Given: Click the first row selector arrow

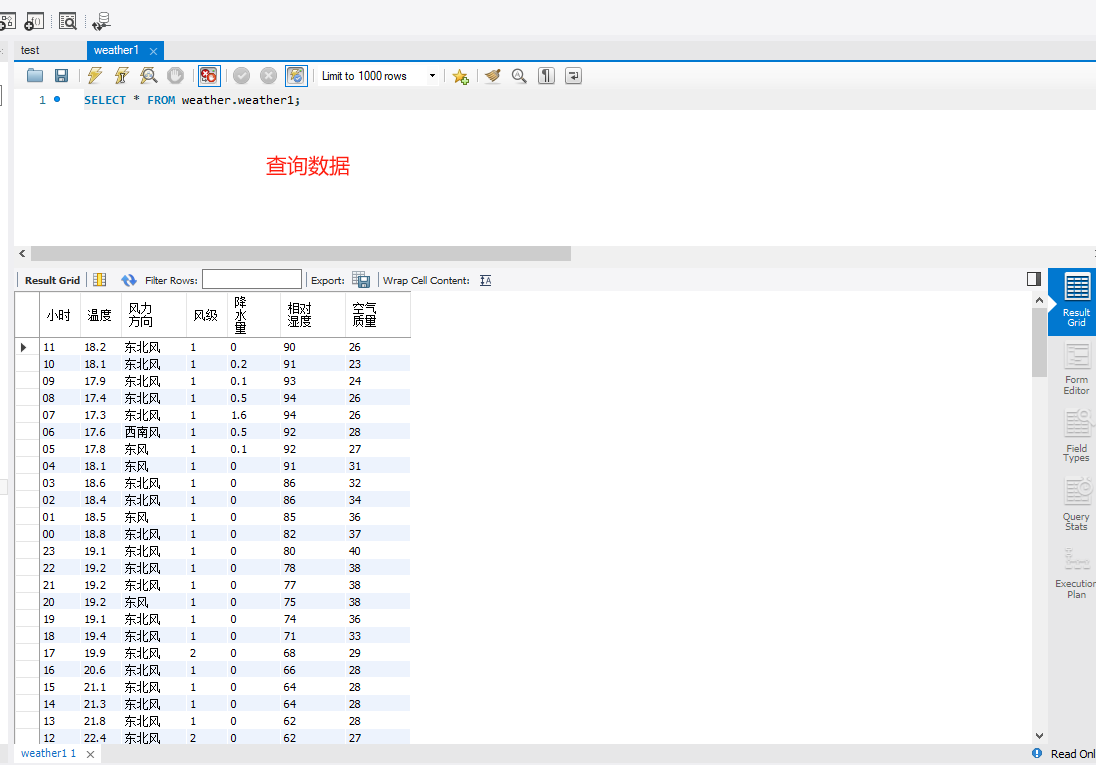Looking at the screenshot, I should [24, 347].
